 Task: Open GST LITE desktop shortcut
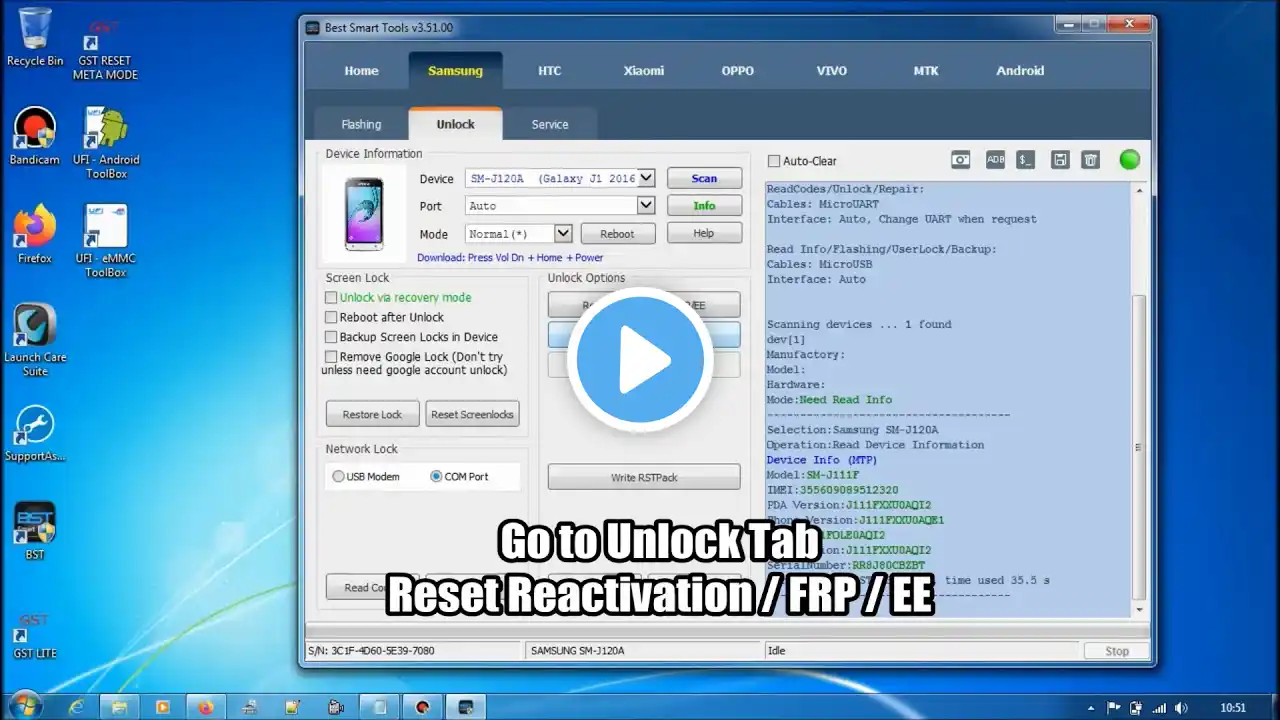click(37, 637)
